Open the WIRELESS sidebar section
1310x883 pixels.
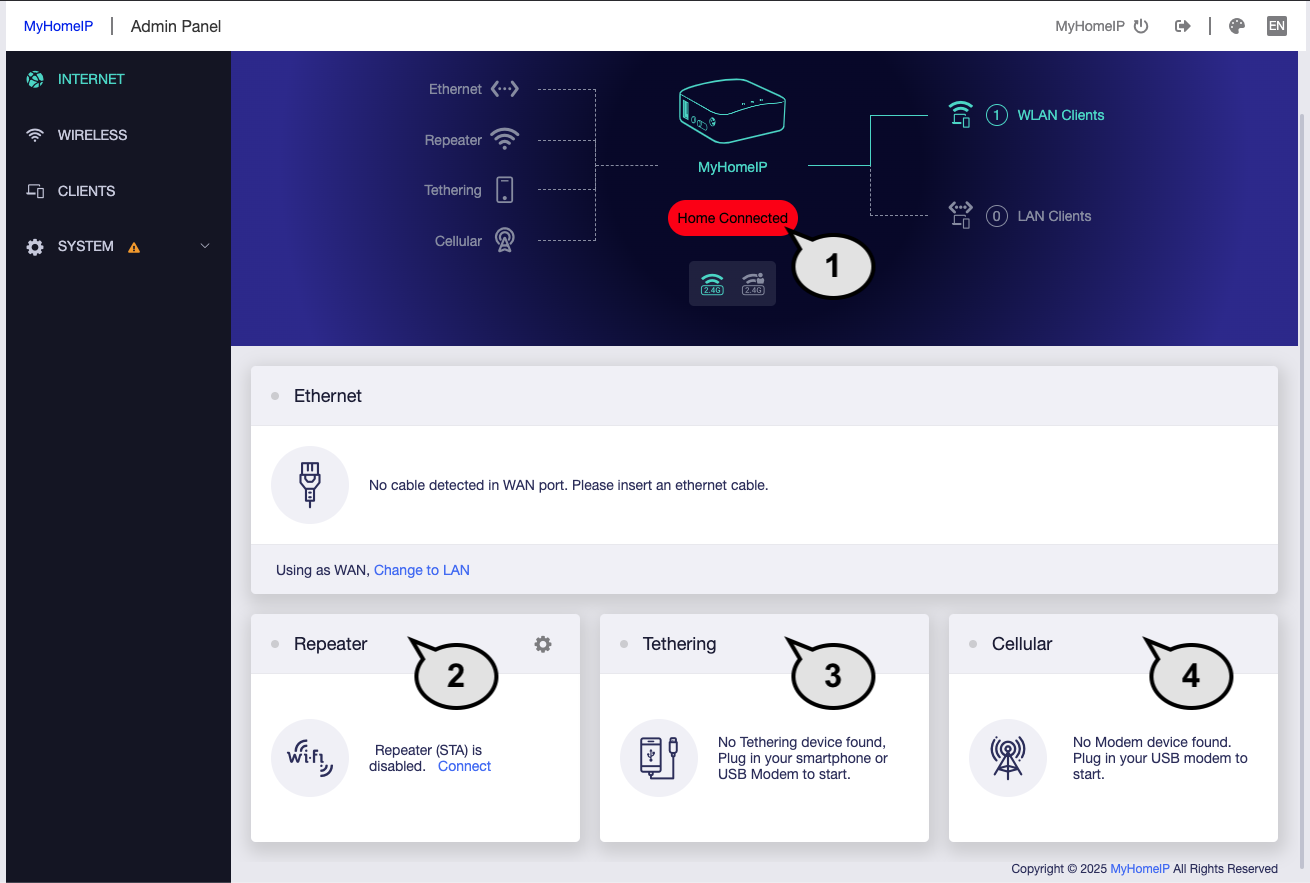pos(92,135)
